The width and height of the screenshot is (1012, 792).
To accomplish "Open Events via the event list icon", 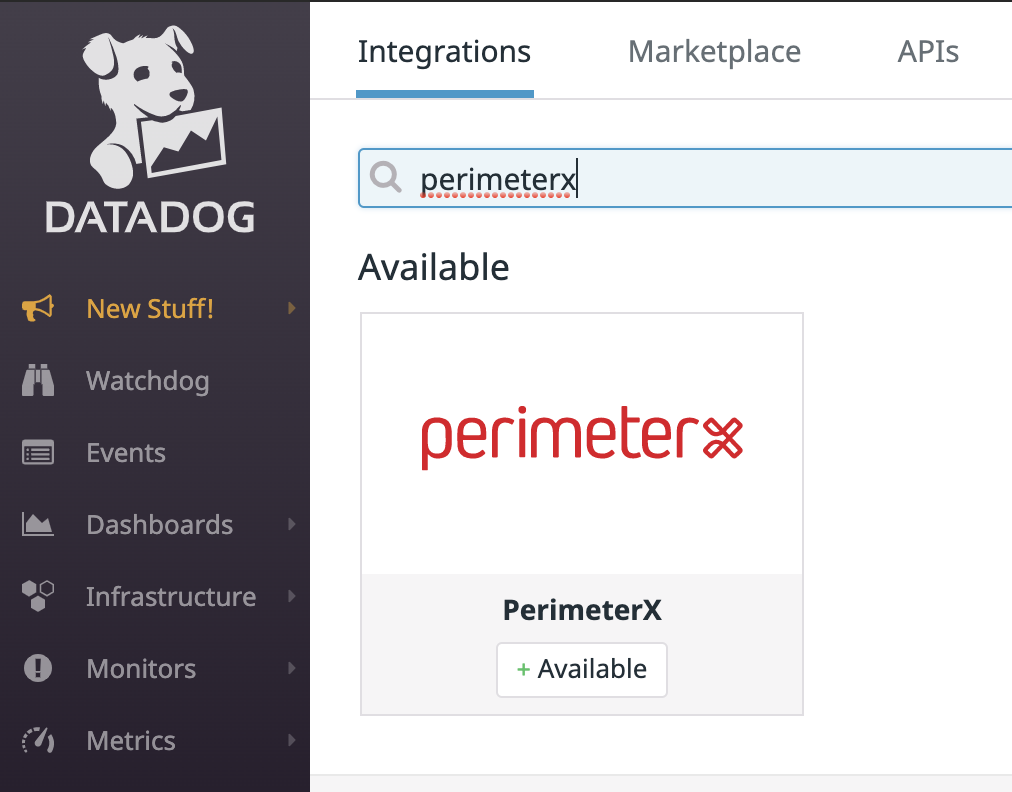I will click(x=38, y=452).
